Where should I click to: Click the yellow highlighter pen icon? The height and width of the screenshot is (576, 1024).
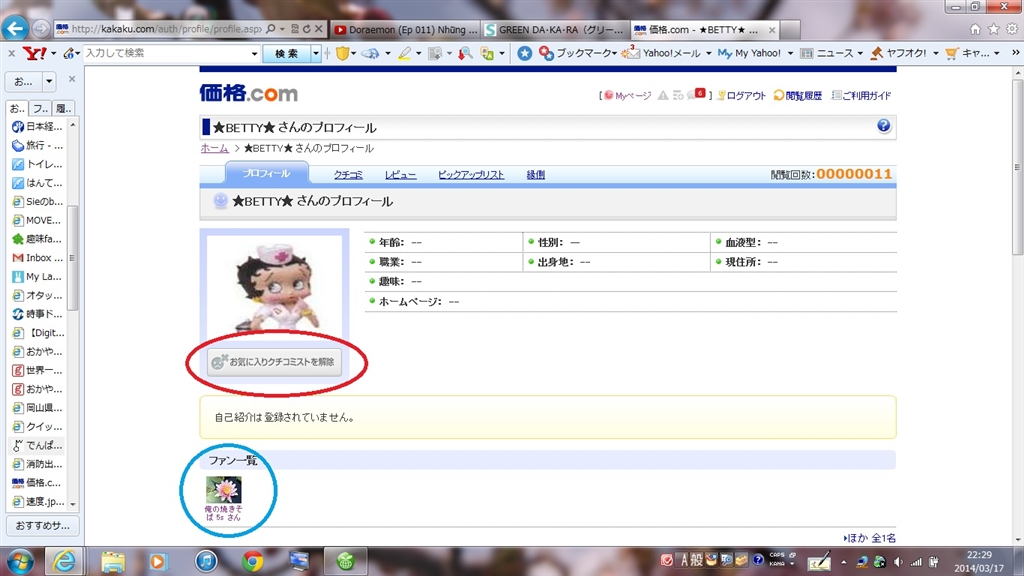coord(404,53)
